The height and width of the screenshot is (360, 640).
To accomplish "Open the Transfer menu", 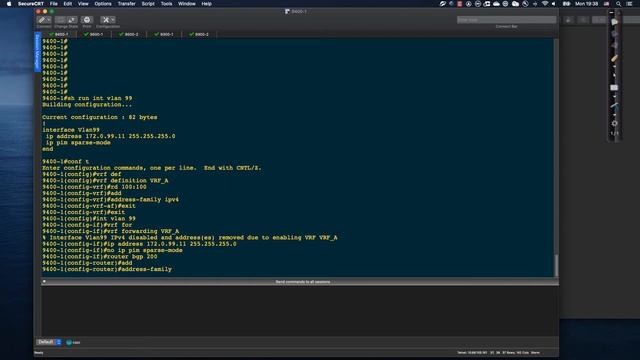I will (127, 4).
